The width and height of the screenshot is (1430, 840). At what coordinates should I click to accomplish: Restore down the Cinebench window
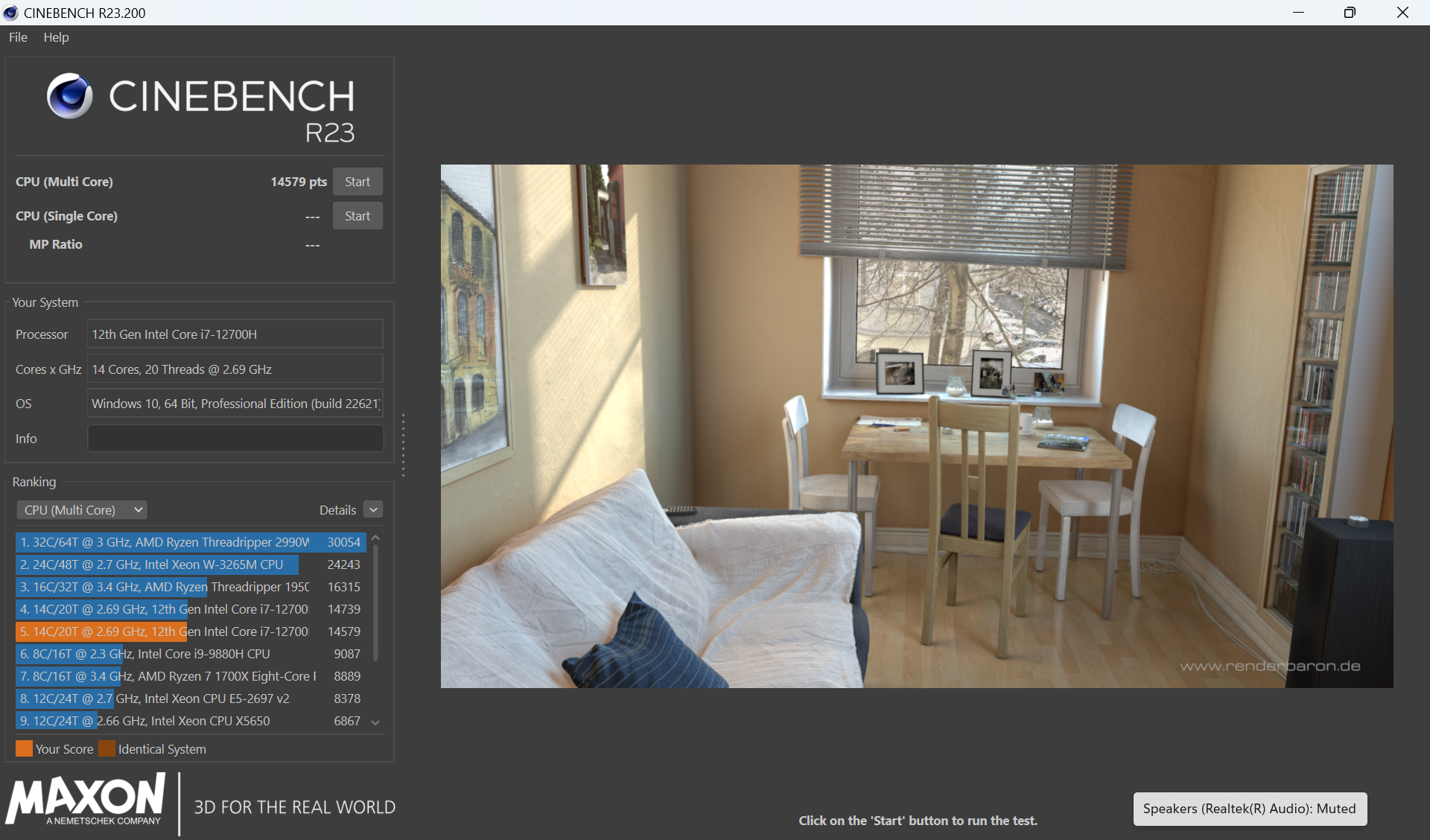click(1350, 13)
